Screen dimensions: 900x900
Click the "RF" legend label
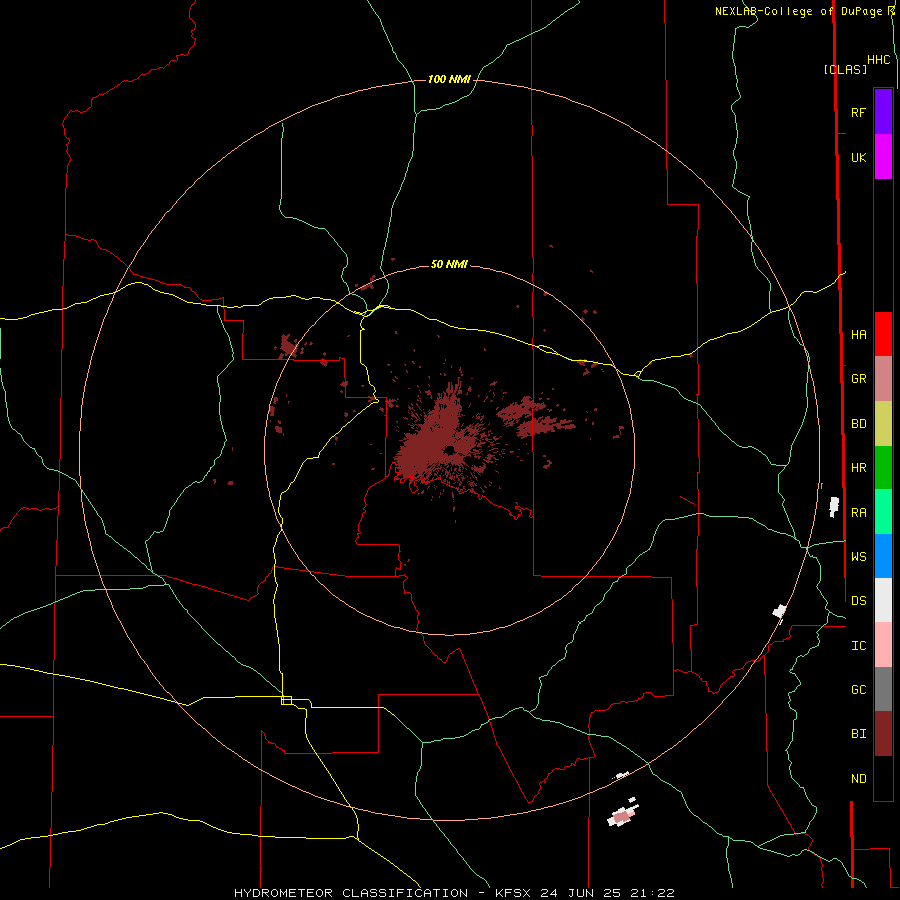858,112
